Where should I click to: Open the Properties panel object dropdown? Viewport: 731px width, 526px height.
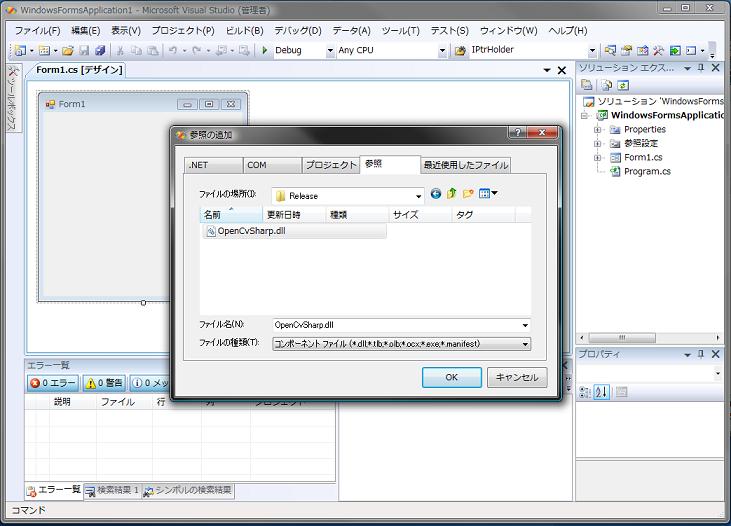718,374
